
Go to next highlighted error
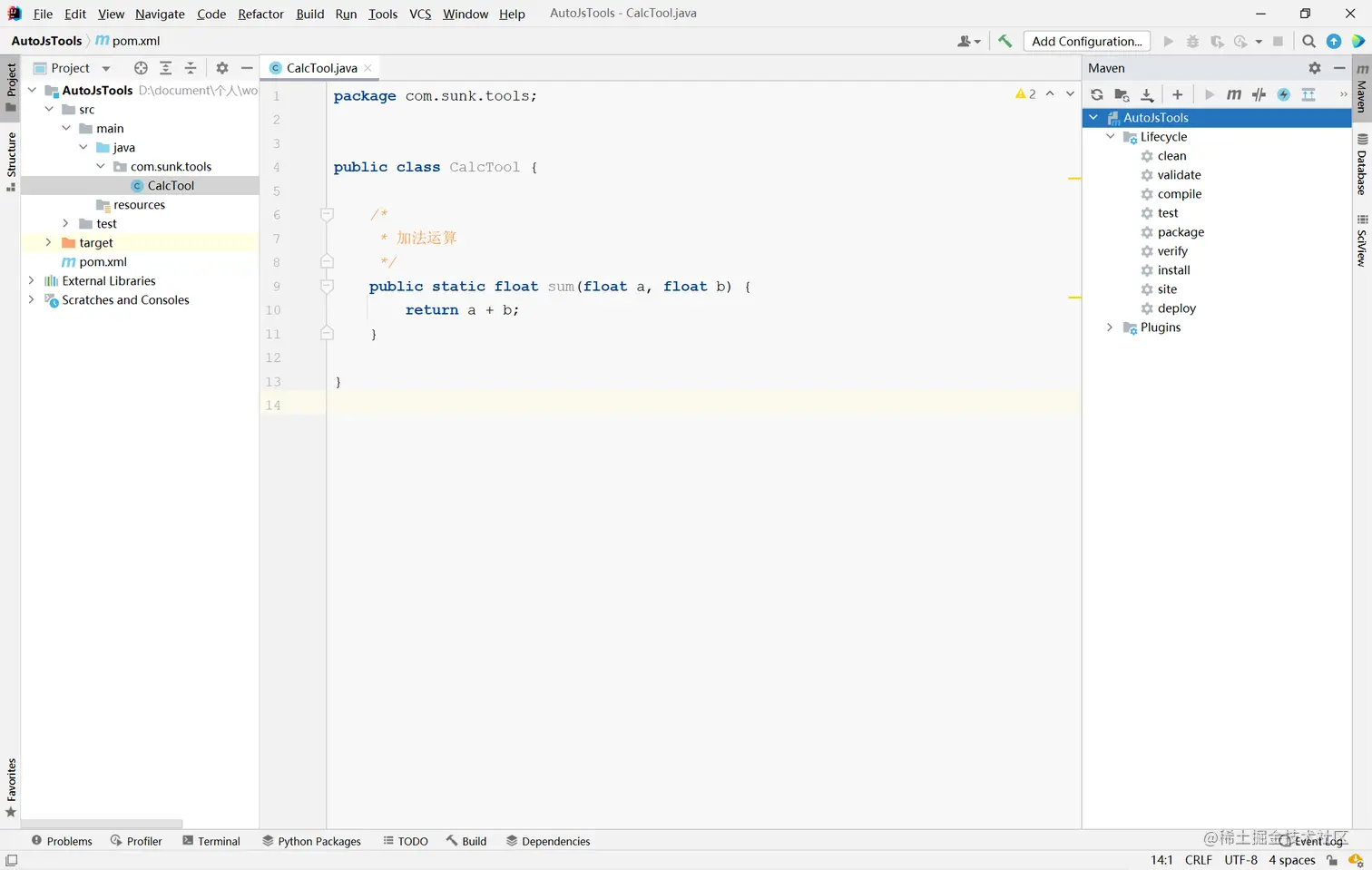pos(1071,94)
